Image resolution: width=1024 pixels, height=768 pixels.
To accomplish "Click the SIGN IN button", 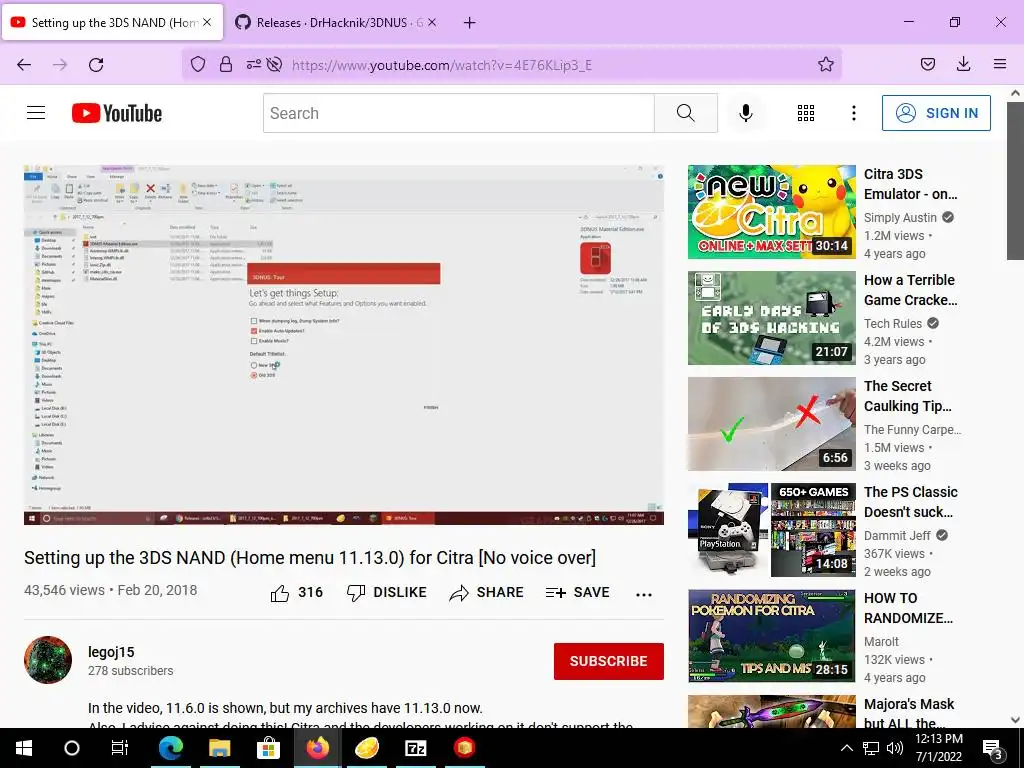I will click(x=936, y=113).
